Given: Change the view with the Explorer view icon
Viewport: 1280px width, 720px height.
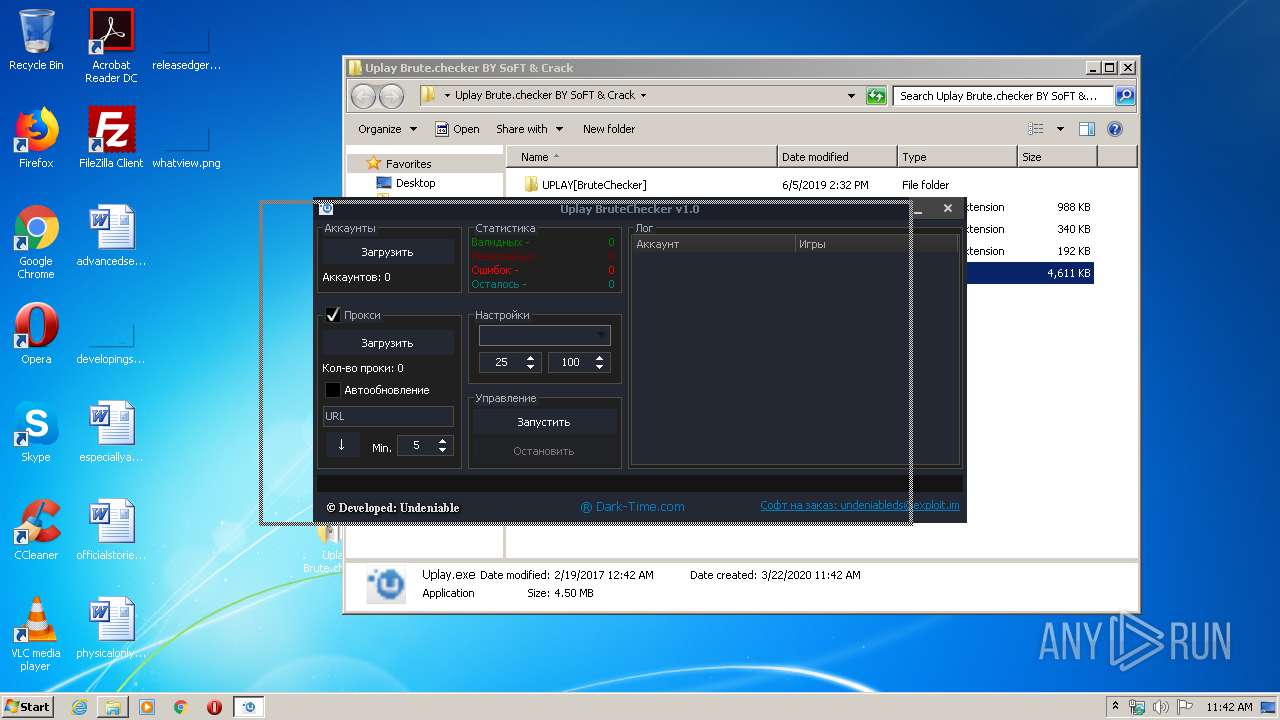Looking at the screenshot, I should (x=1036, y=129).
